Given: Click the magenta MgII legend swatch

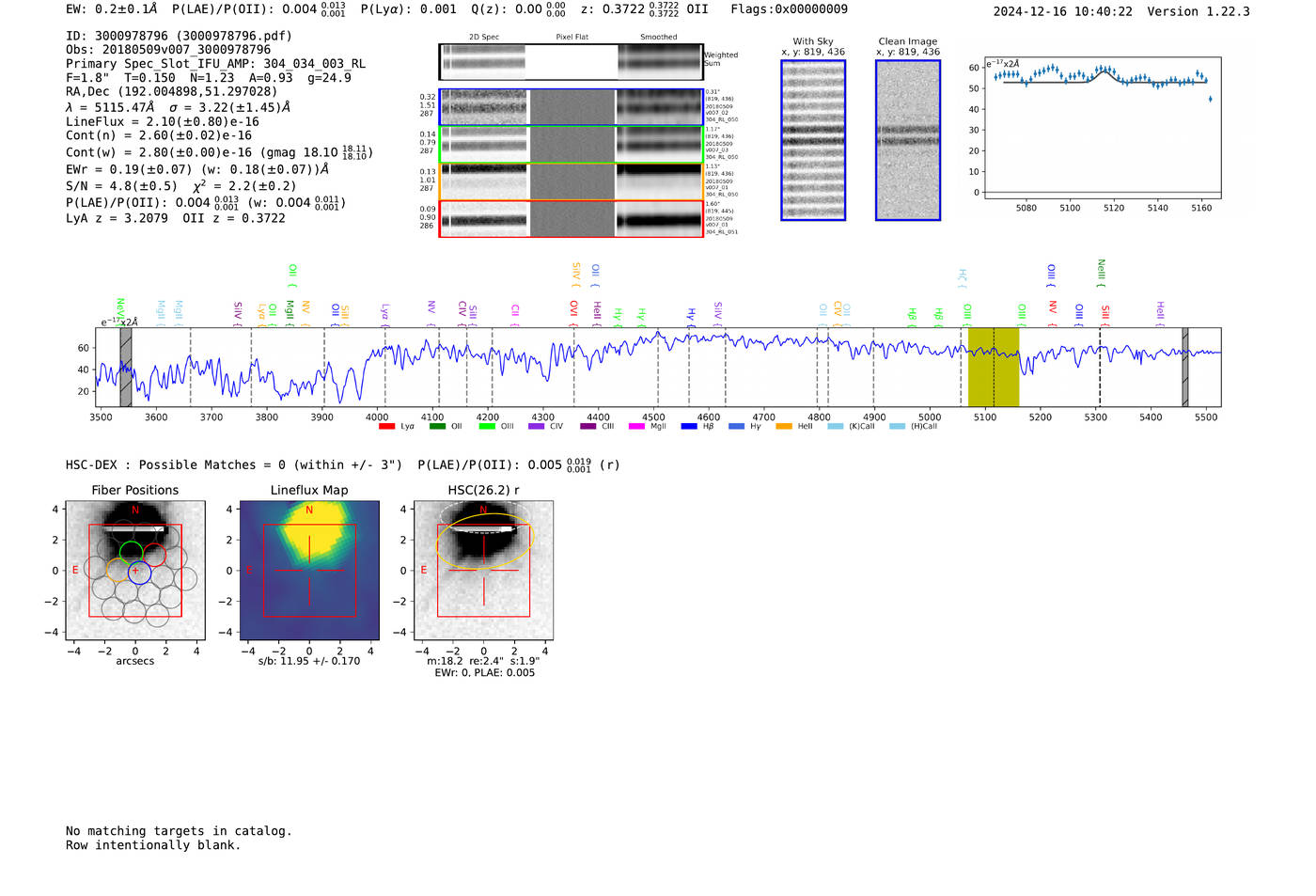Looking at the screenshot, I should tap(637, 427).
